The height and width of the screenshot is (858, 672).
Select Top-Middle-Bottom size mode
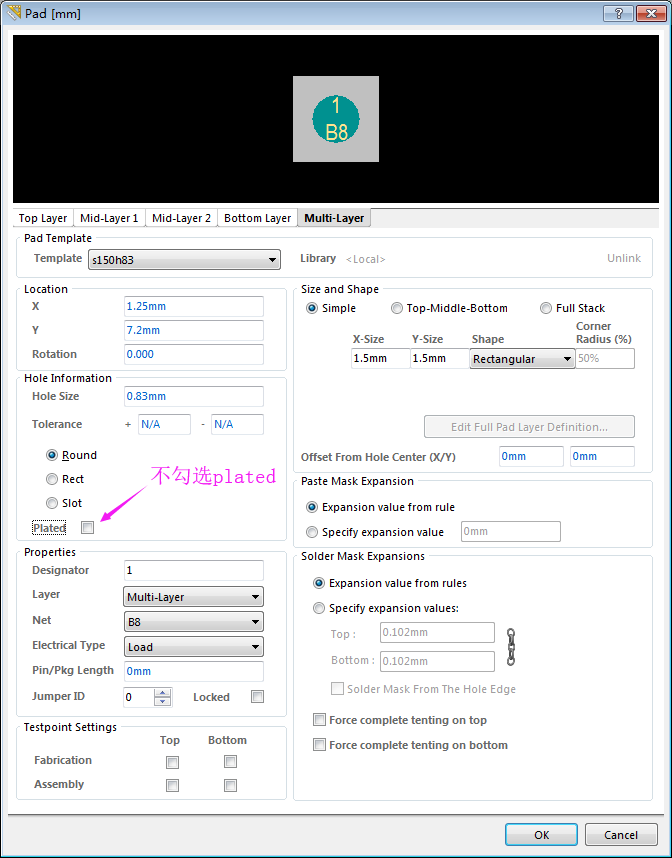pos(397,308)
